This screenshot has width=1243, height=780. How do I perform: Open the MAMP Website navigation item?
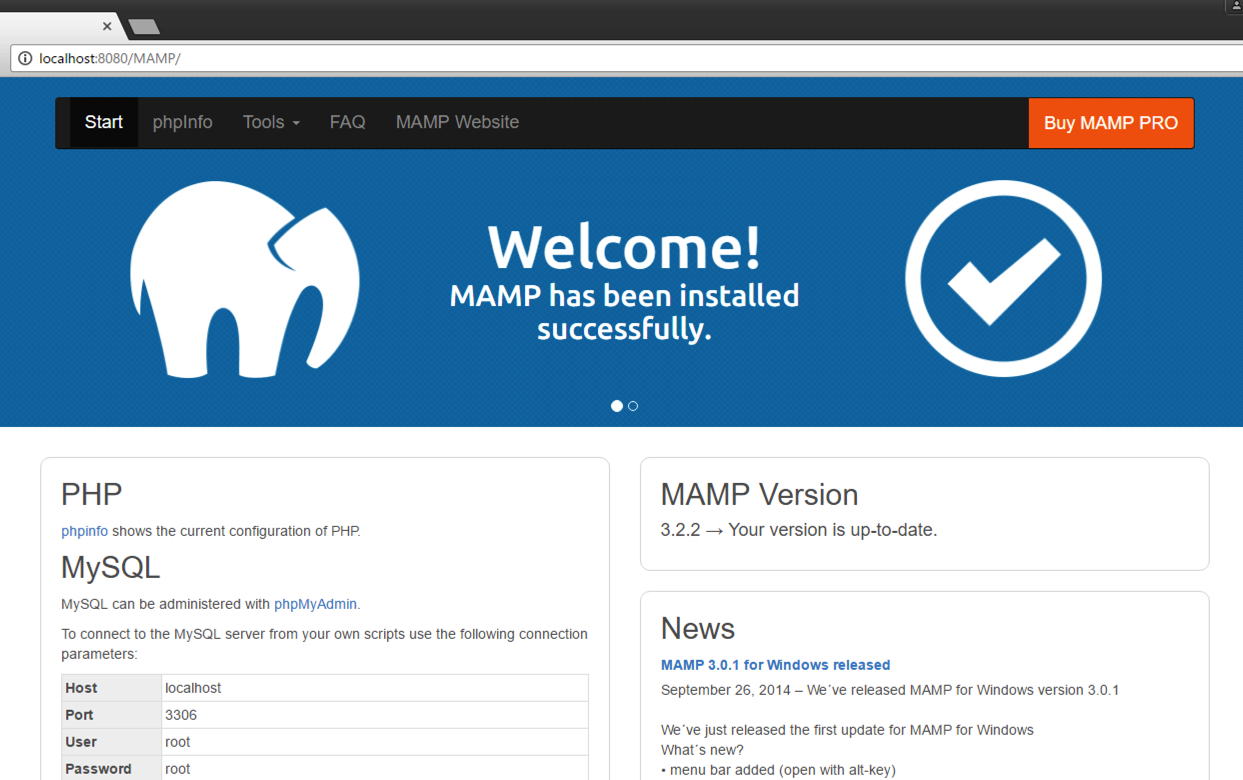pos(457,122)
